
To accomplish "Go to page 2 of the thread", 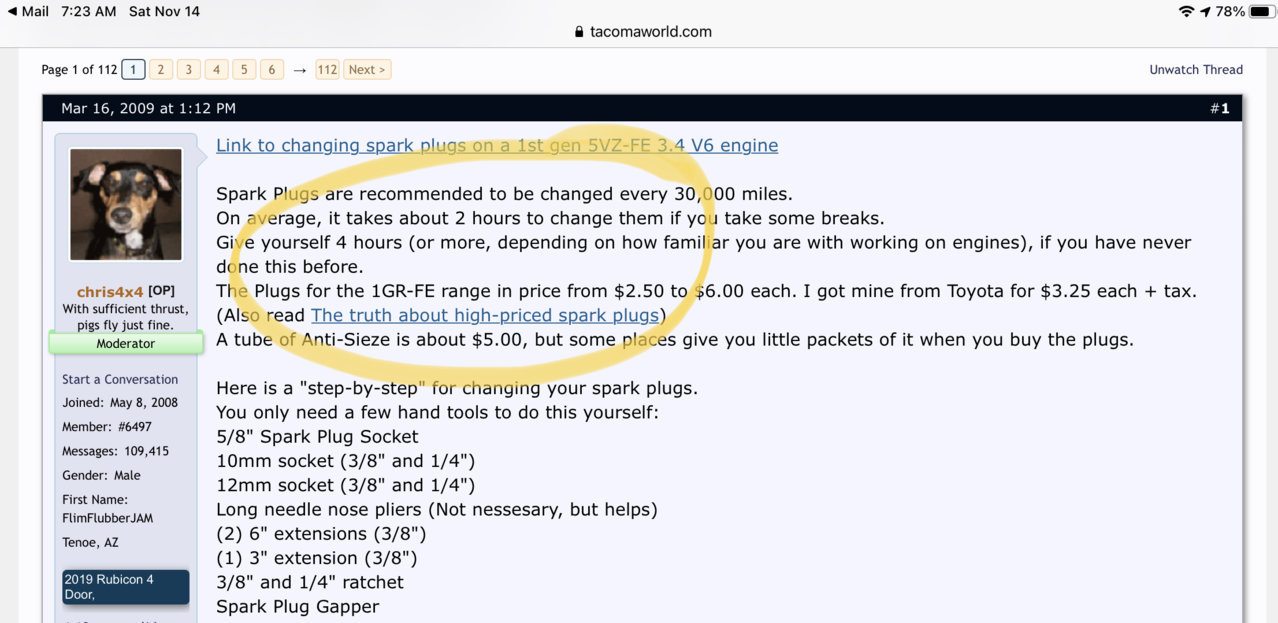I will 160,70.
